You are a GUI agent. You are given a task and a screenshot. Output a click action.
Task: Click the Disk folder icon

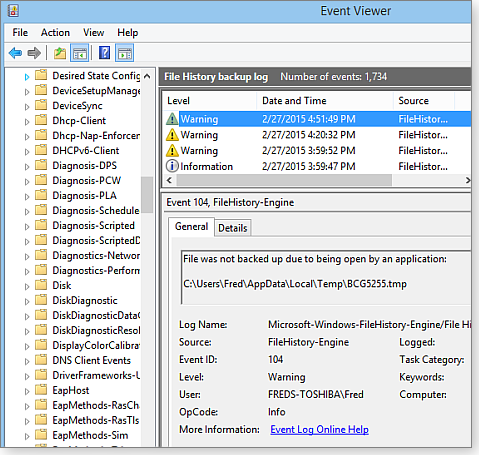[41, 285]
